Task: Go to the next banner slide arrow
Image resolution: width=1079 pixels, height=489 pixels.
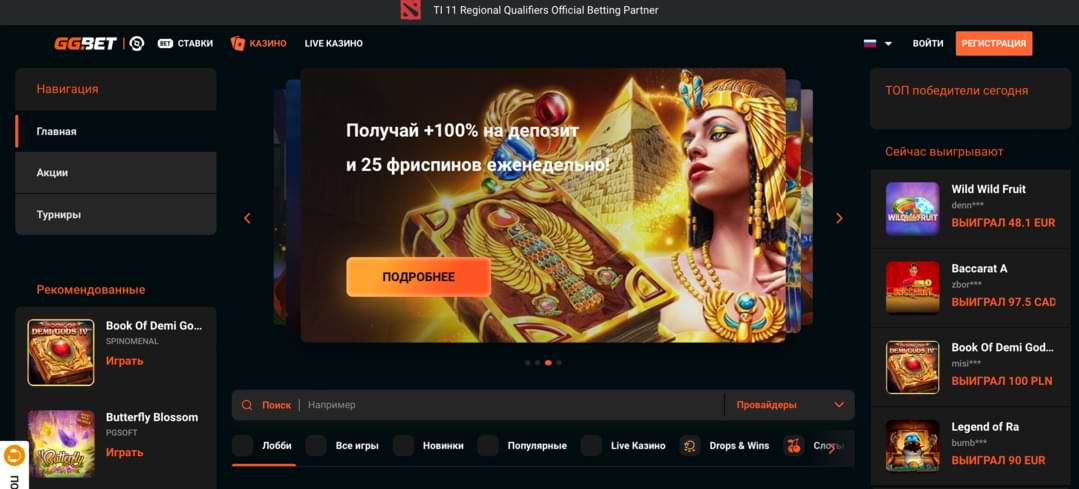Action: pos(839,218)
